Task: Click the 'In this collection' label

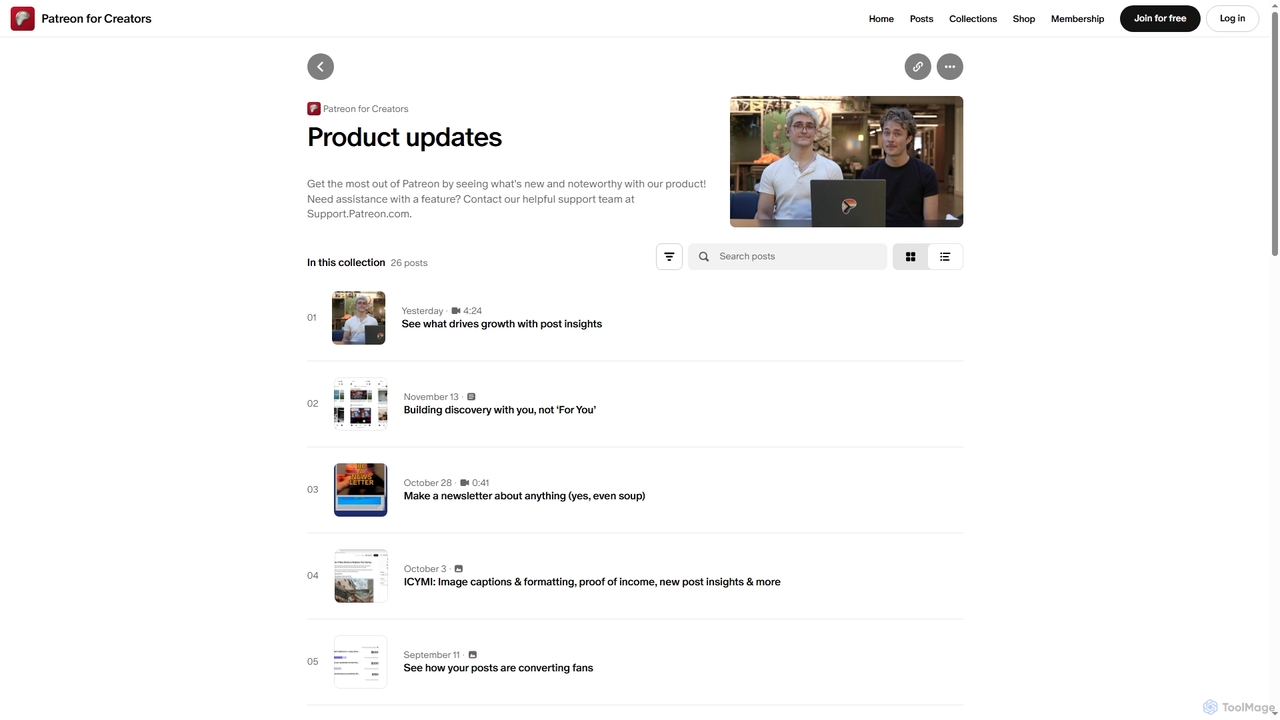Action: click(346, 263)
